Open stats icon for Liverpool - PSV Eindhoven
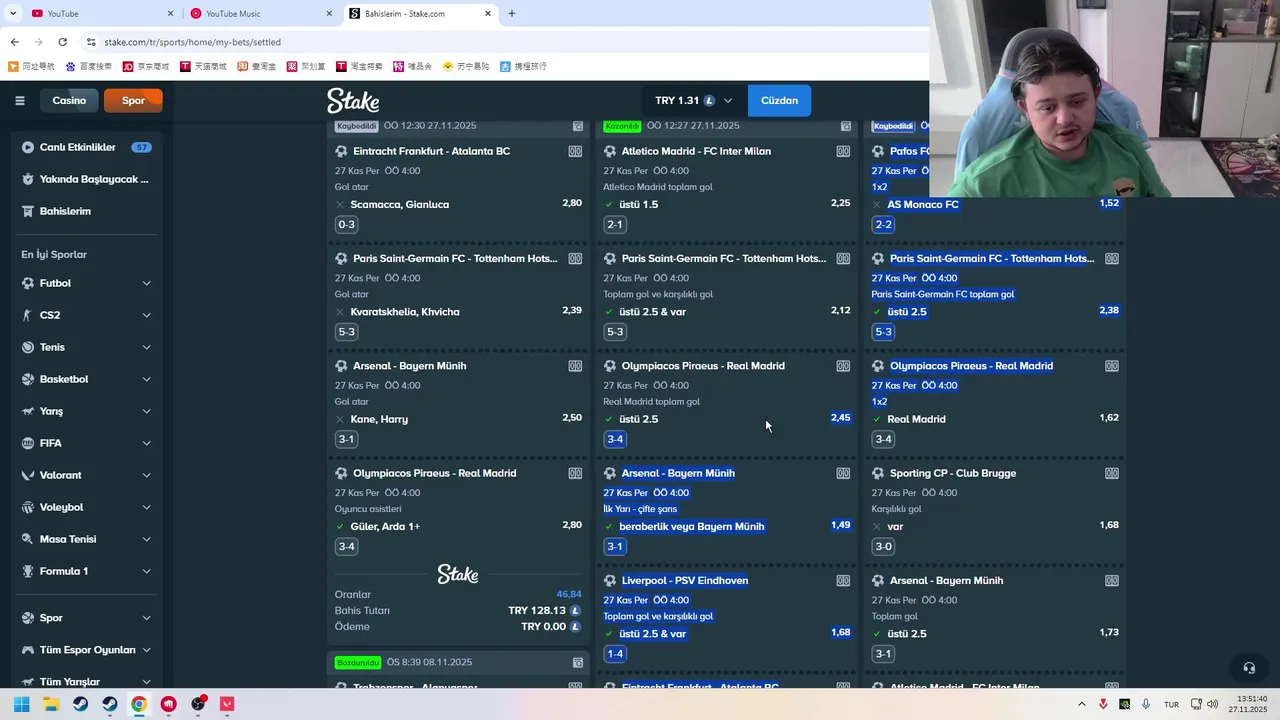The height and width of the screenshot is (720, 1280). pyautogui.click(x=843, y=580)
